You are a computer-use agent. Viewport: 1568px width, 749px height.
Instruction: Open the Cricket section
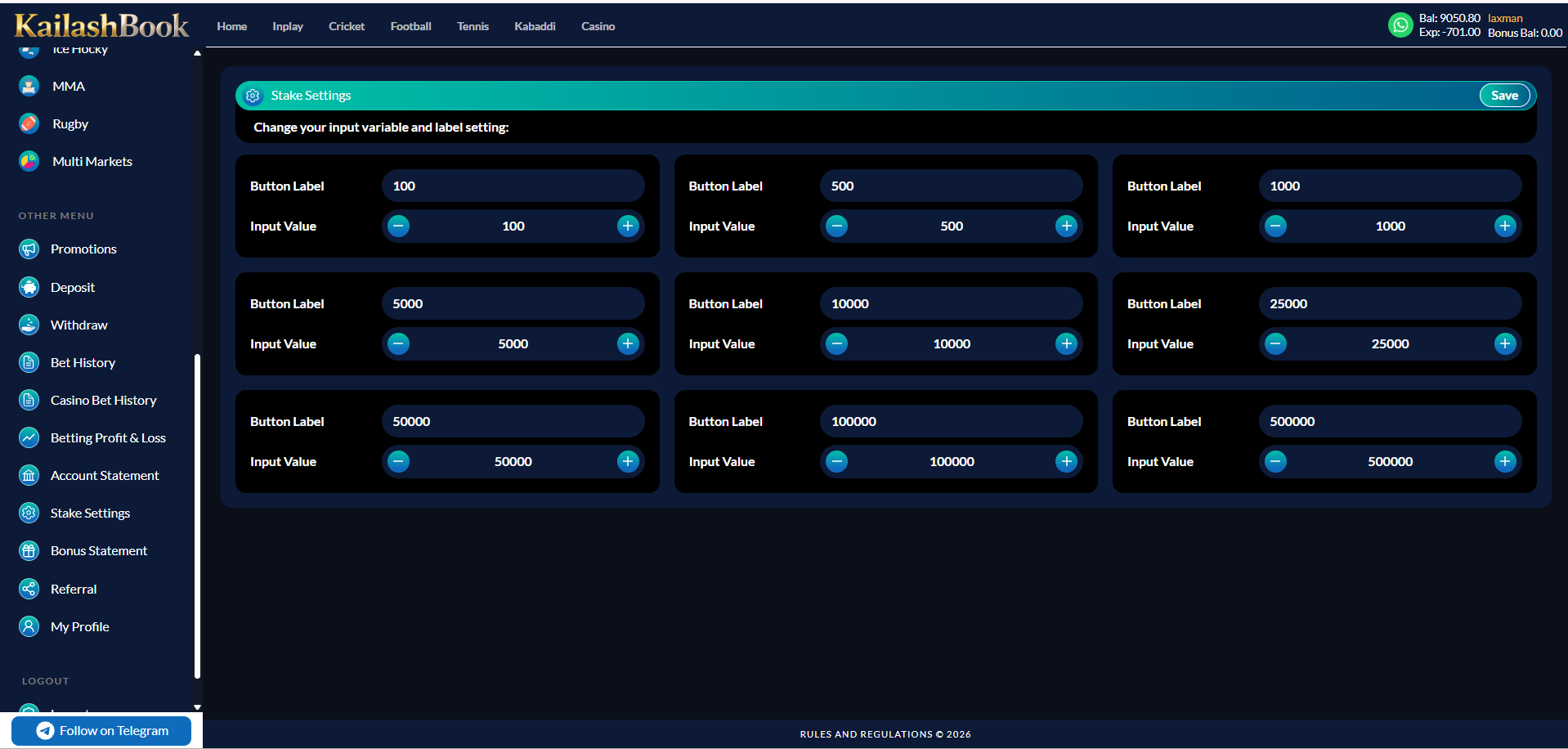[x=347, y=26]
